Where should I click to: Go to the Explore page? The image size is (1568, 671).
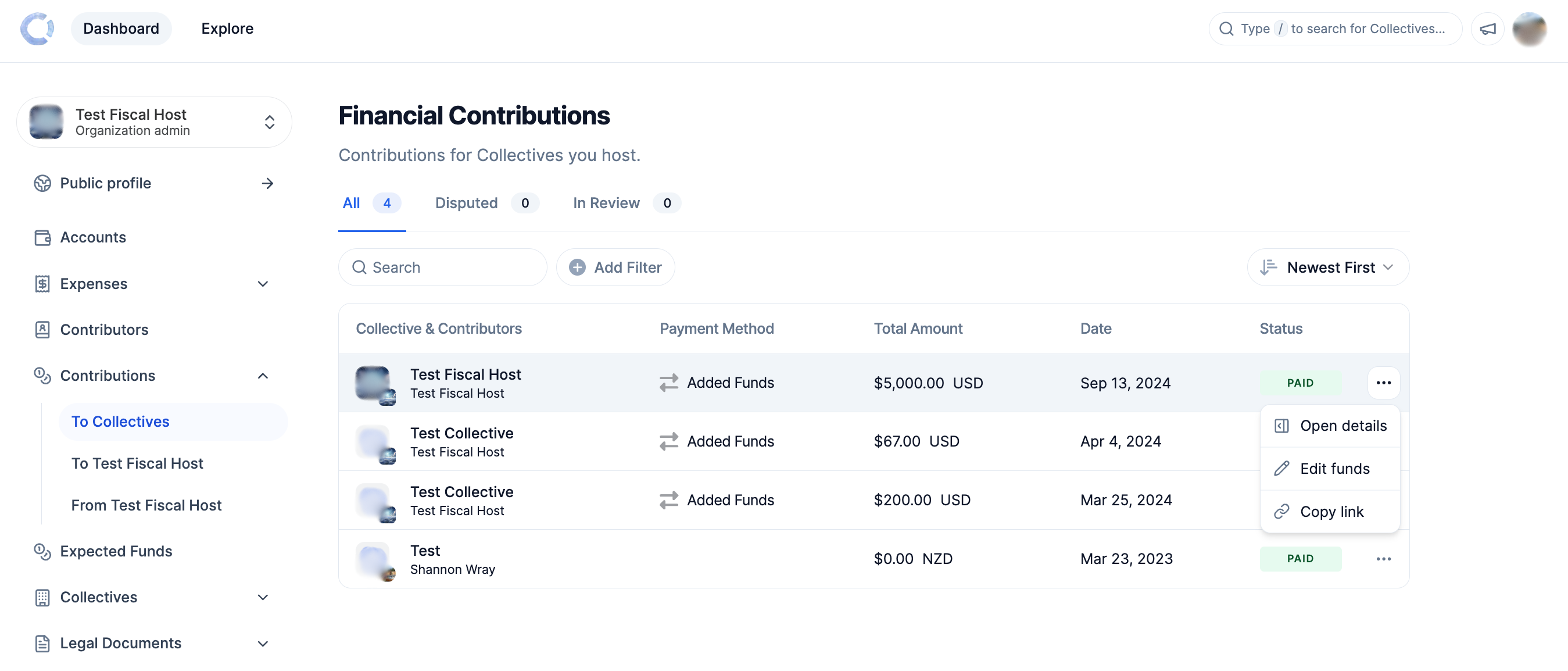pos(227,28)
